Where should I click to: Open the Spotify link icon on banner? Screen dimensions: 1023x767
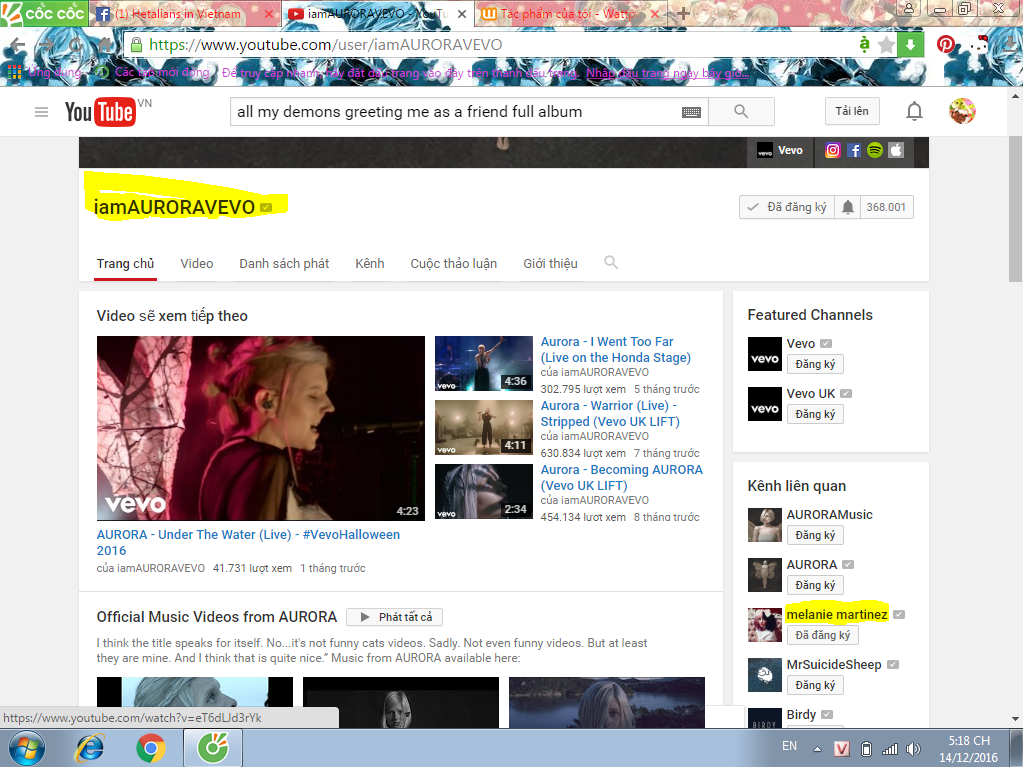(875, 150)
